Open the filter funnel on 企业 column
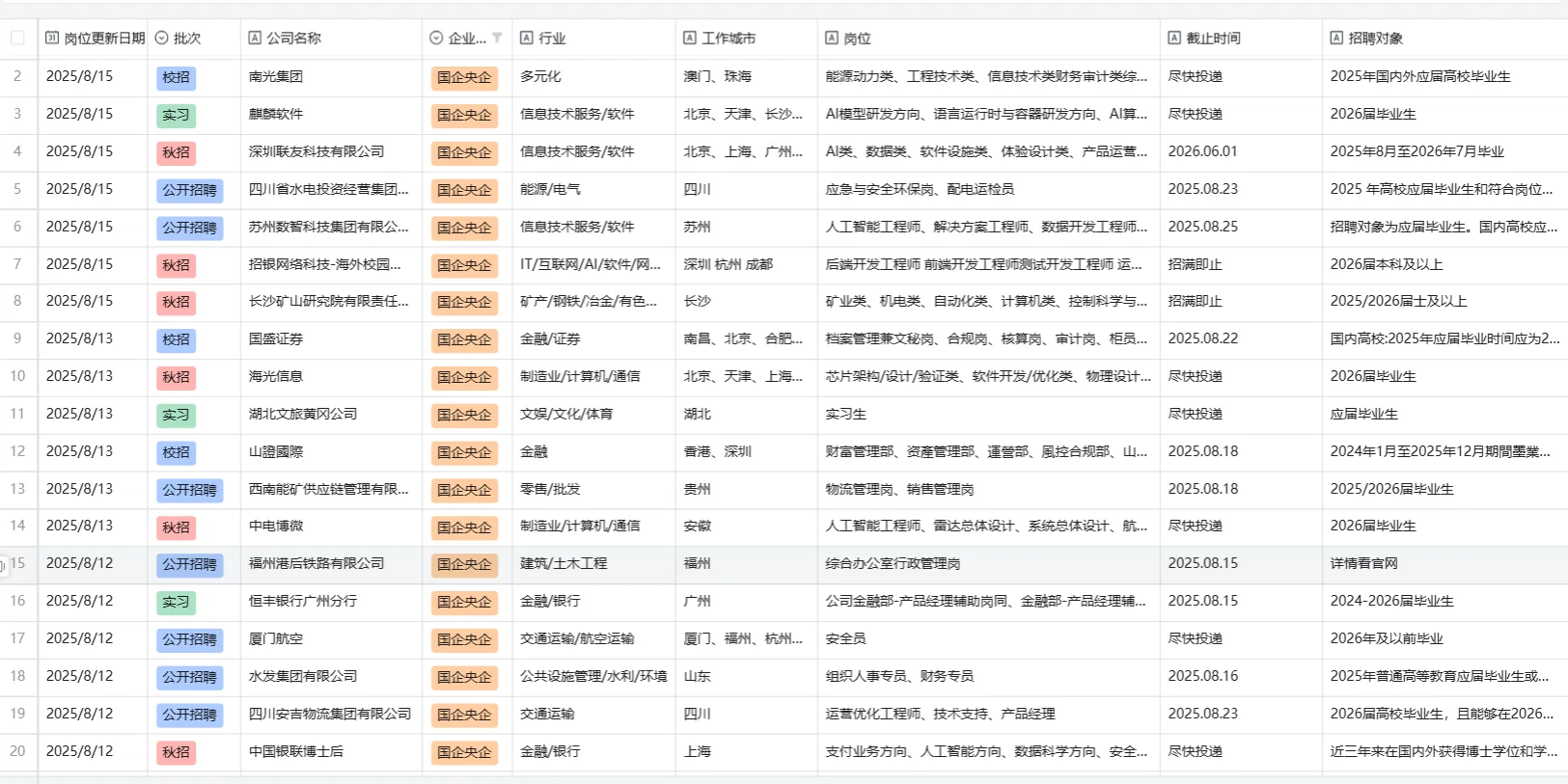The width and height of the screenshot is (1568, 784). click(497, 39)
